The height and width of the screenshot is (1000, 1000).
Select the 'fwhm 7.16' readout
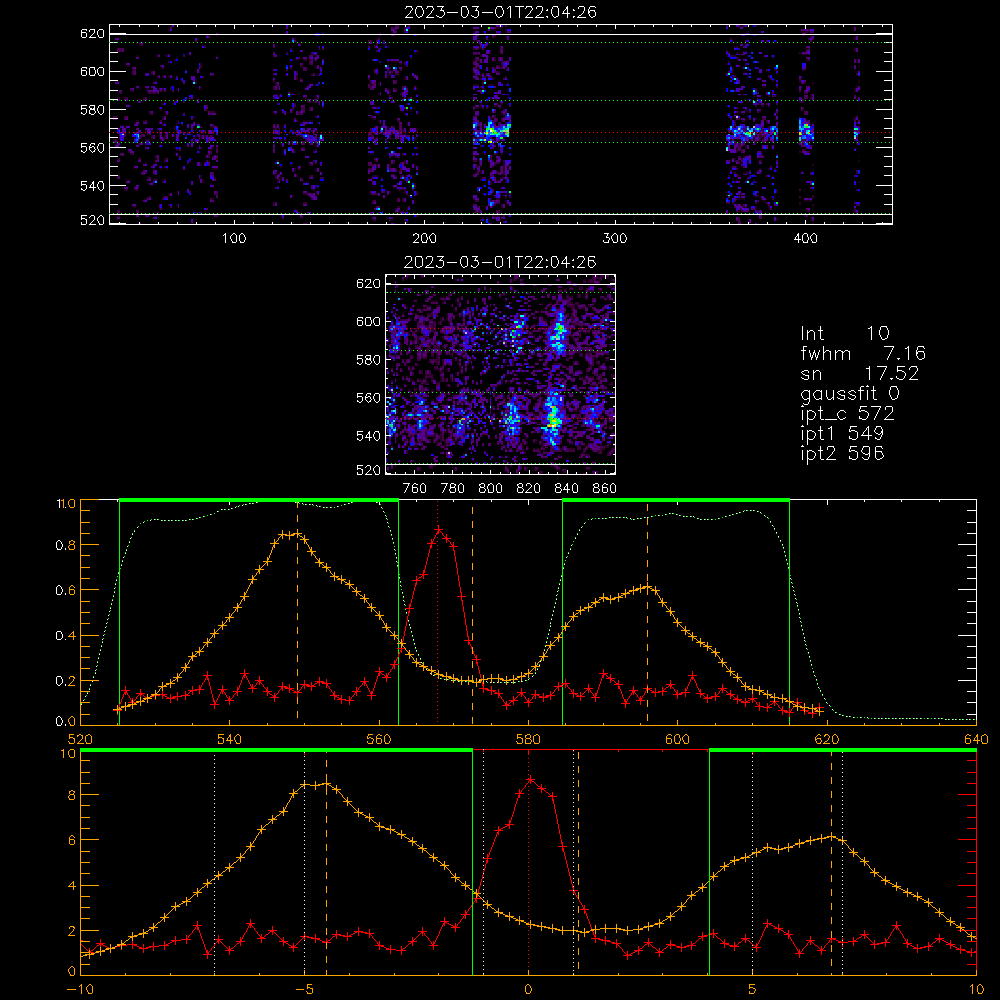point(863,353)
